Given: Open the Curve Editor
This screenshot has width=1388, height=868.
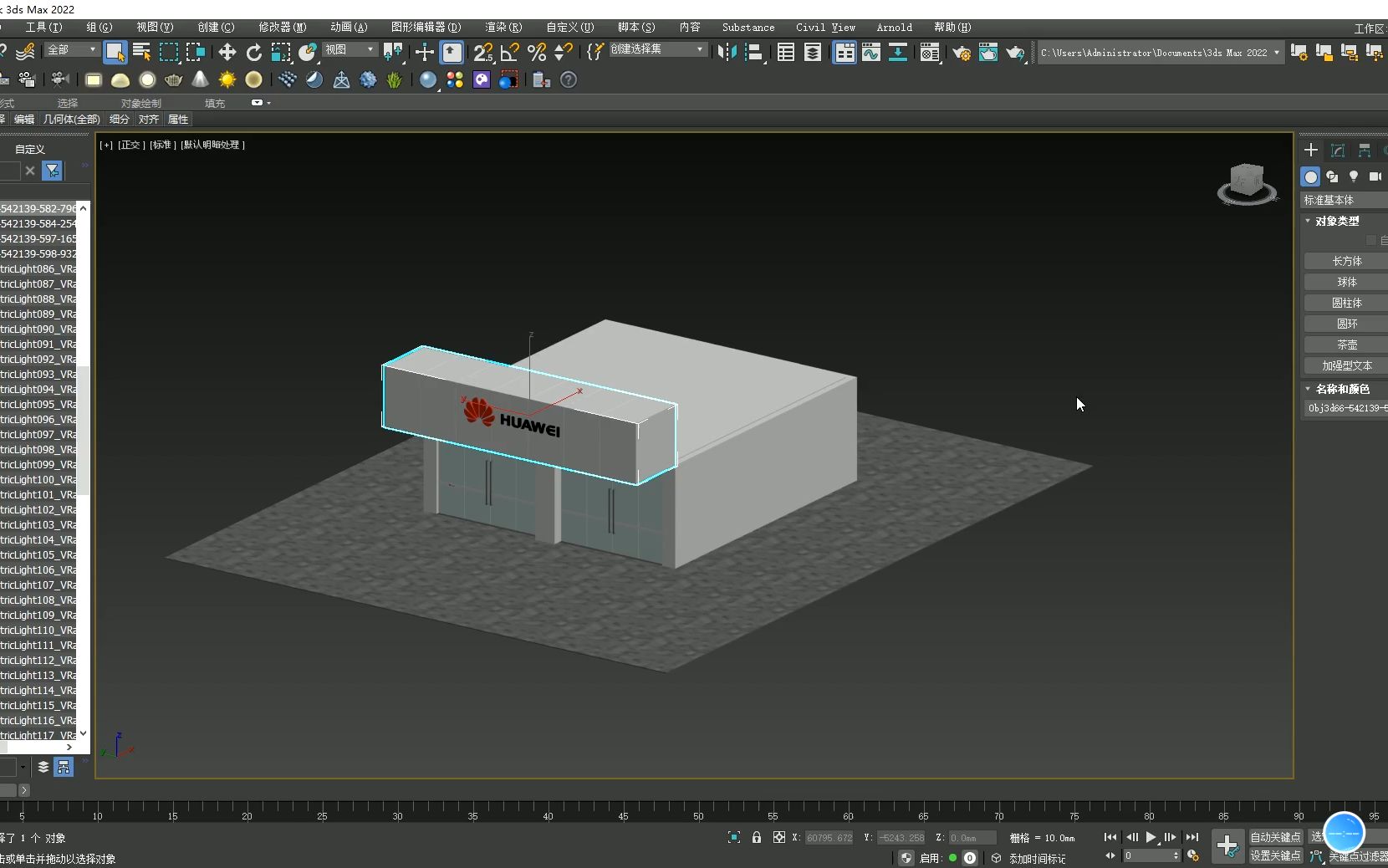Looking at the screenshot, I should 871,52.
